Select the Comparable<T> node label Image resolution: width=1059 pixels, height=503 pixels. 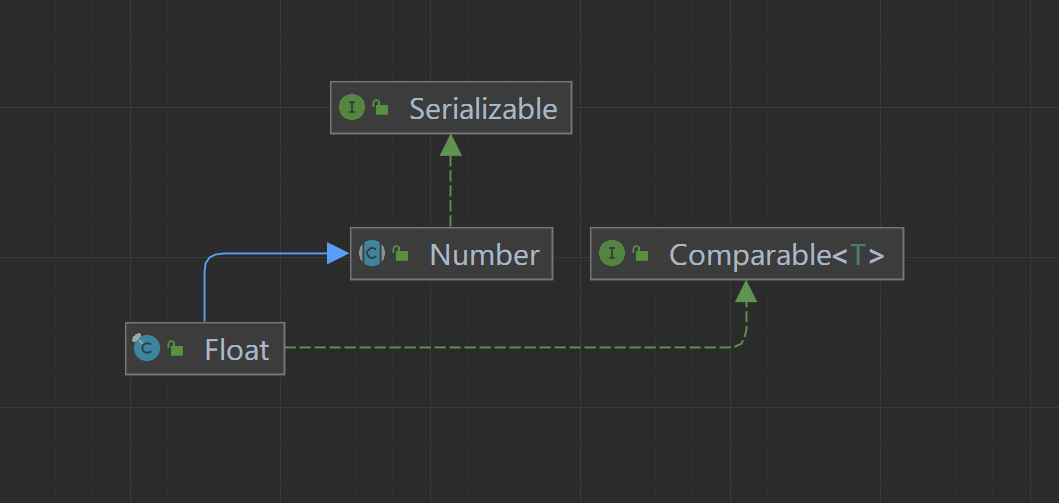(777, 254)
